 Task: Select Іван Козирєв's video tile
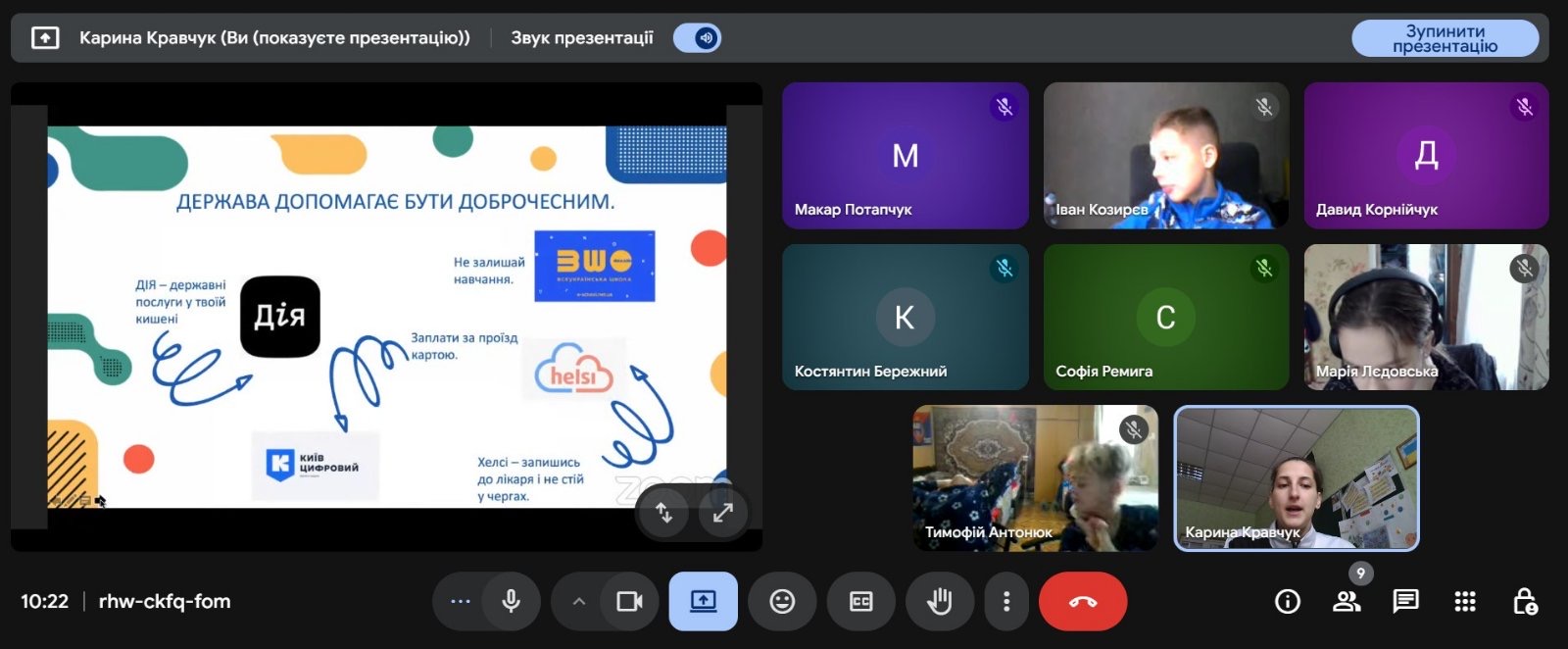tap(1165, 156)
